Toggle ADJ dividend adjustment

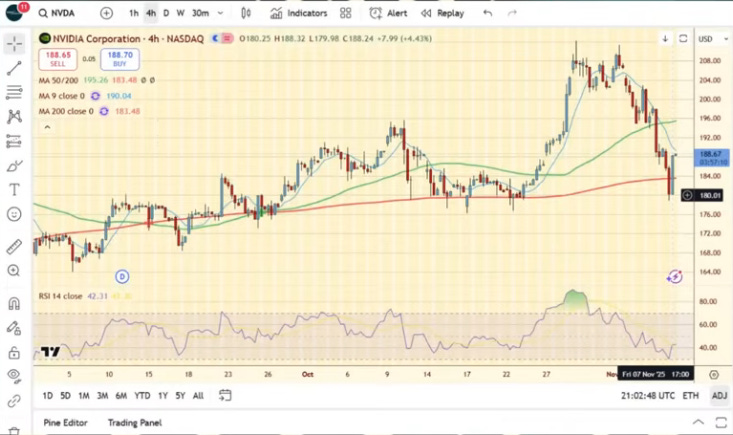pyautogui.click(x=719, y=396)
